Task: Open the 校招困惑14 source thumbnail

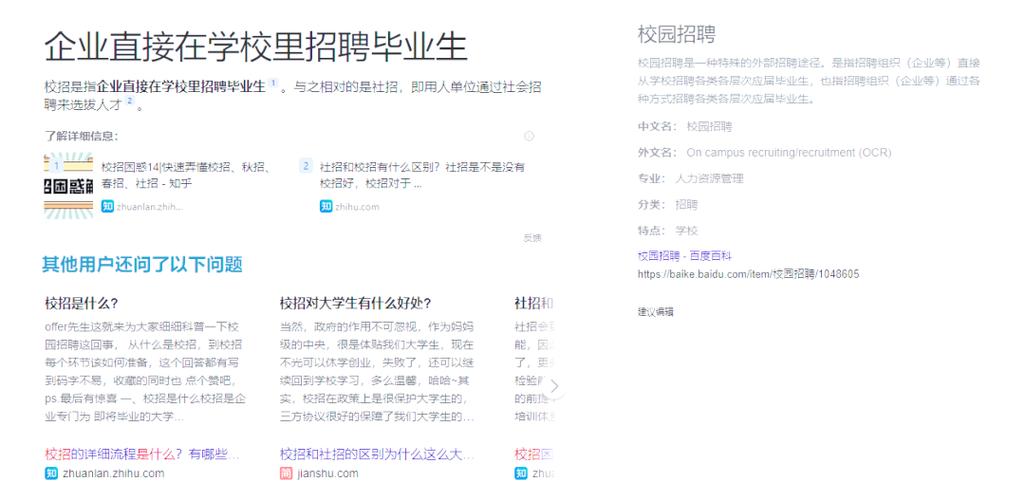Action: coord(68,186)
